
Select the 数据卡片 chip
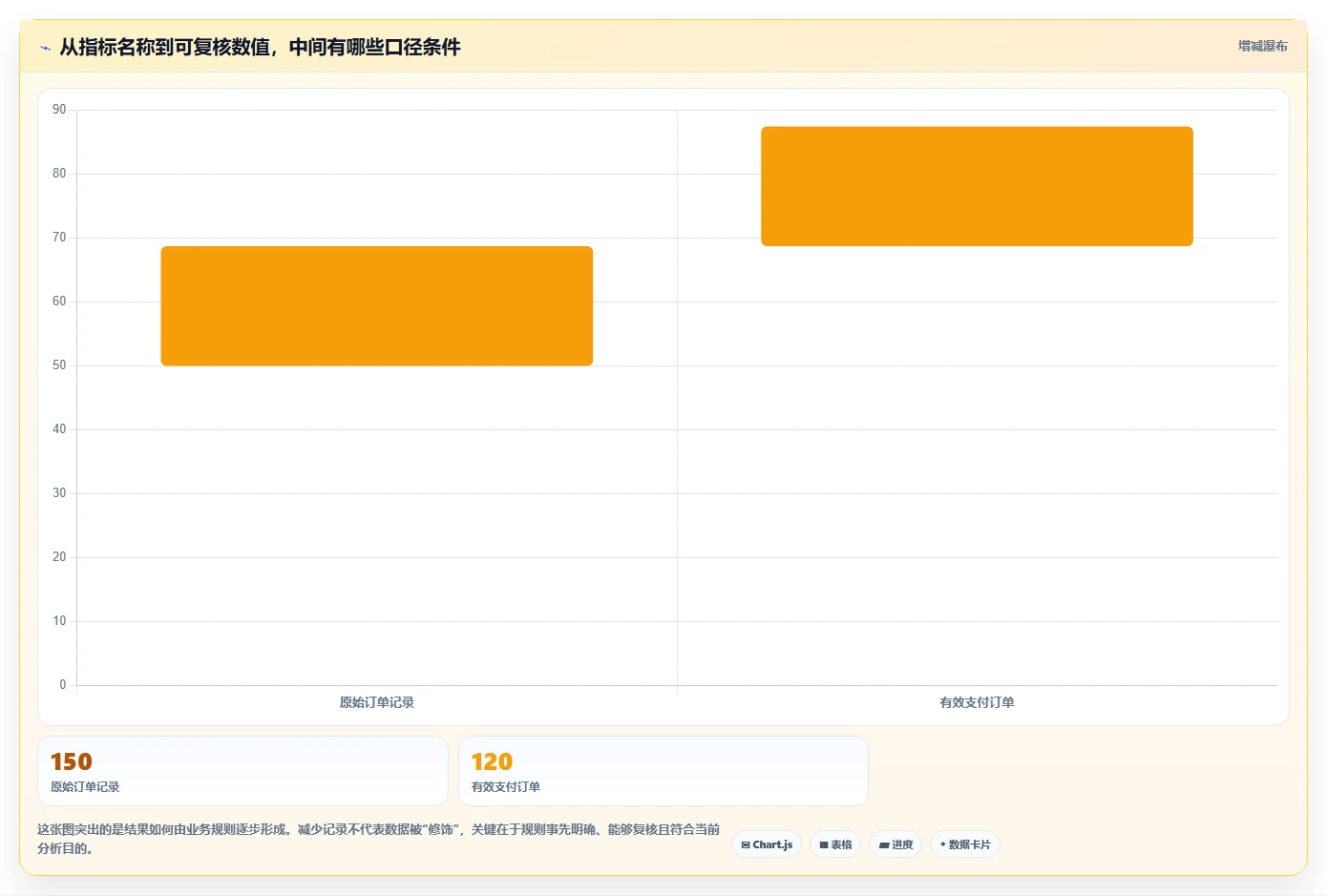[965, 844]
